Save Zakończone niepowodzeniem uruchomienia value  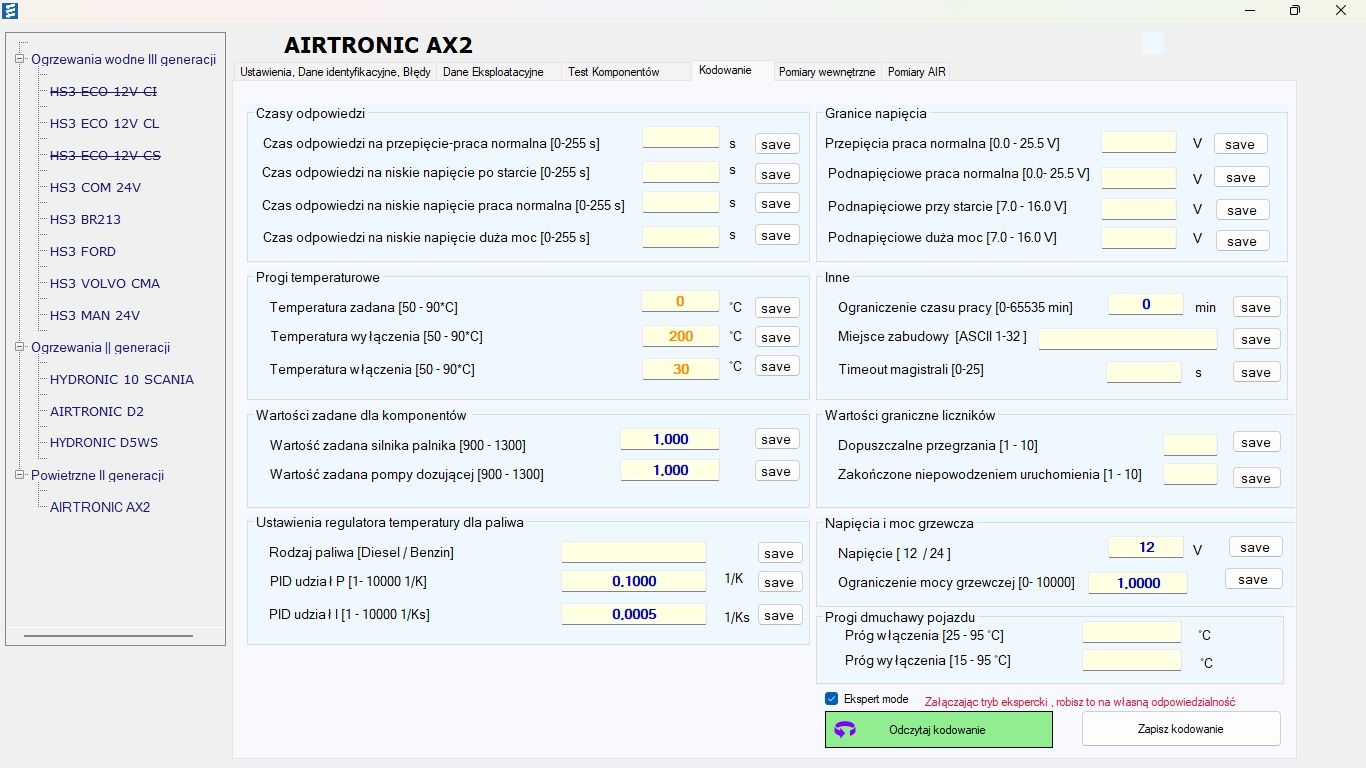pos(1256,478)
